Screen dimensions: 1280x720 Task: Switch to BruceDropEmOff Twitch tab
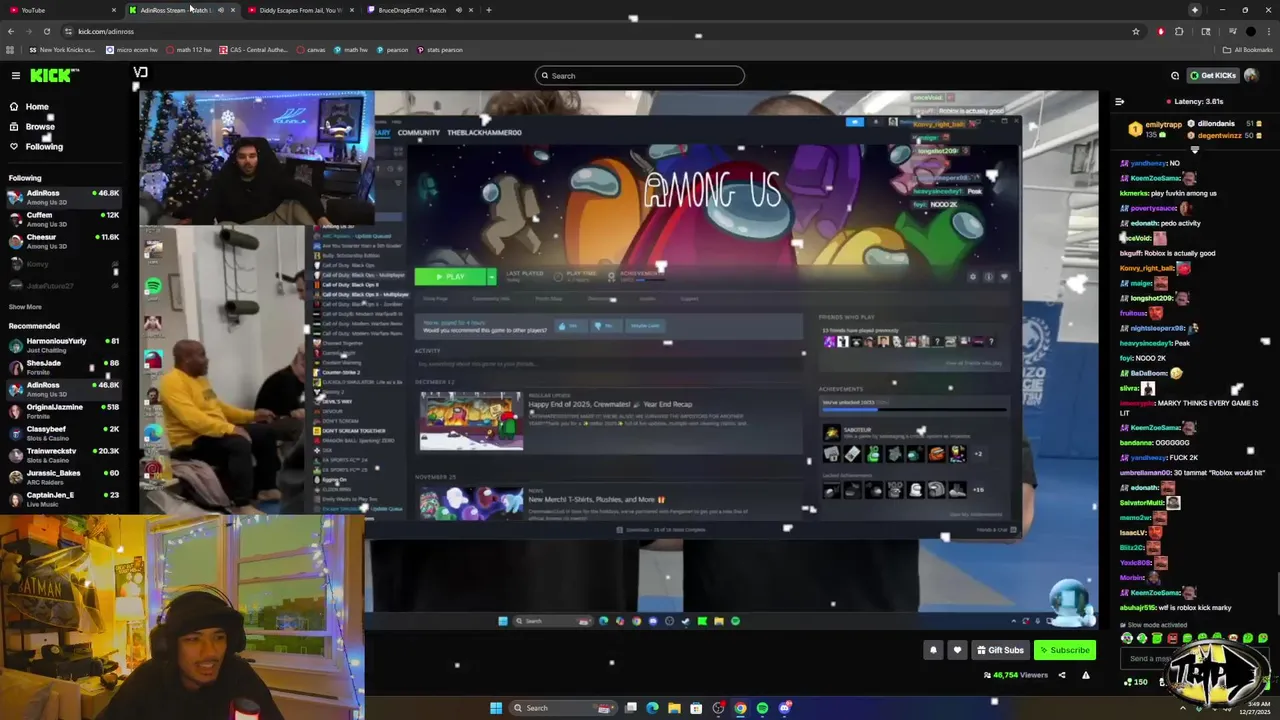pyautogui.click(x=412, y=10)
